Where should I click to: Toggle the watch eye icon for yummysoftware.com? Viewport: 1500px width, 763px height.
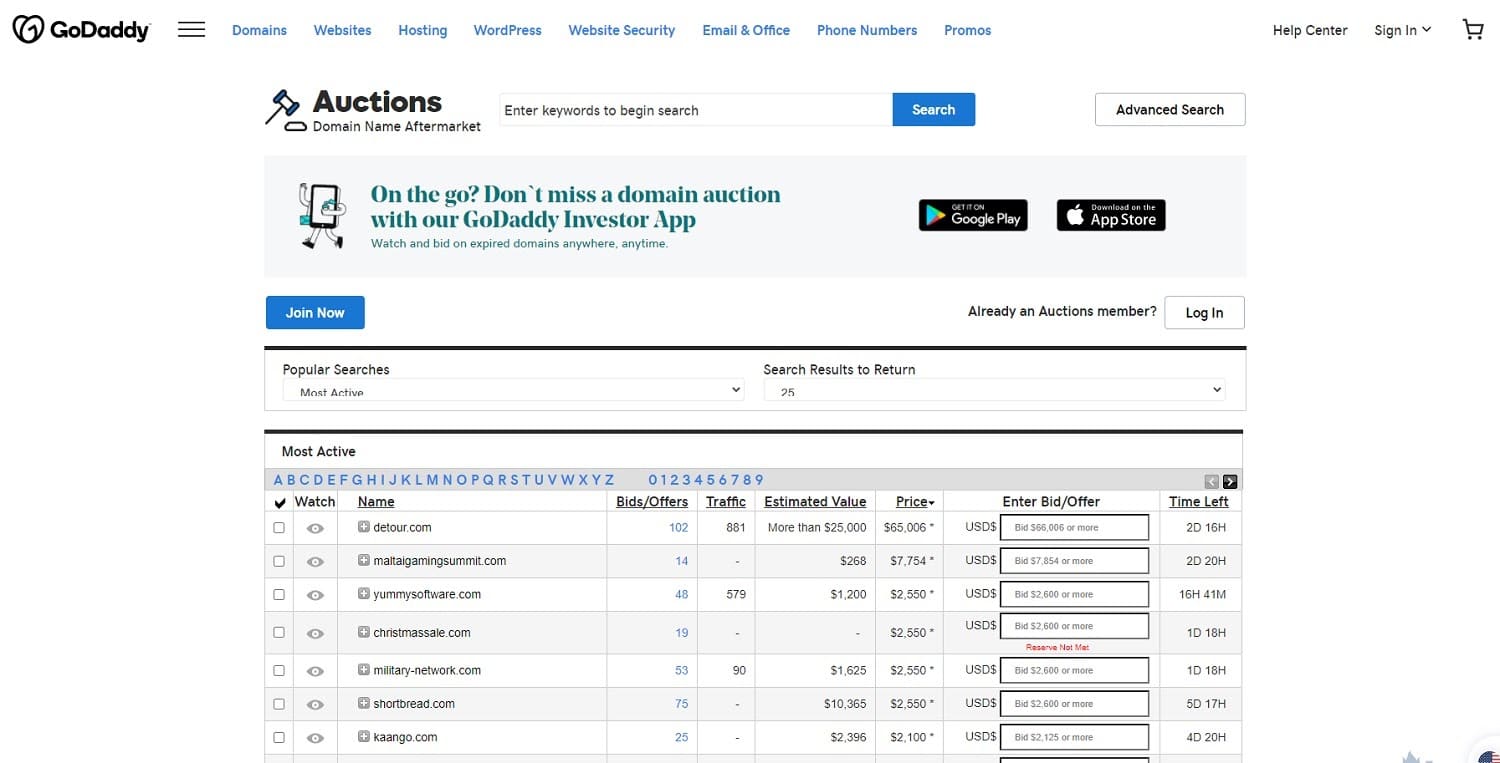(315, 594)
